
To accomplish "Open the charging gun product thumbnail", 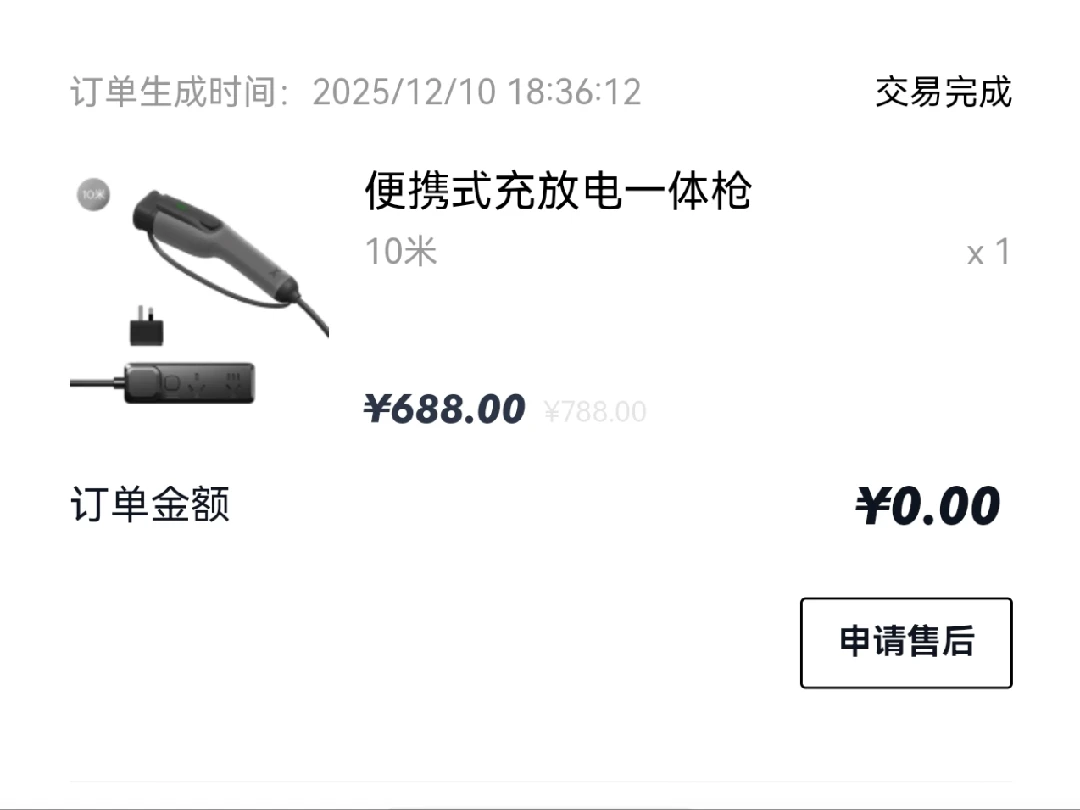I will [x=200, y=291].
